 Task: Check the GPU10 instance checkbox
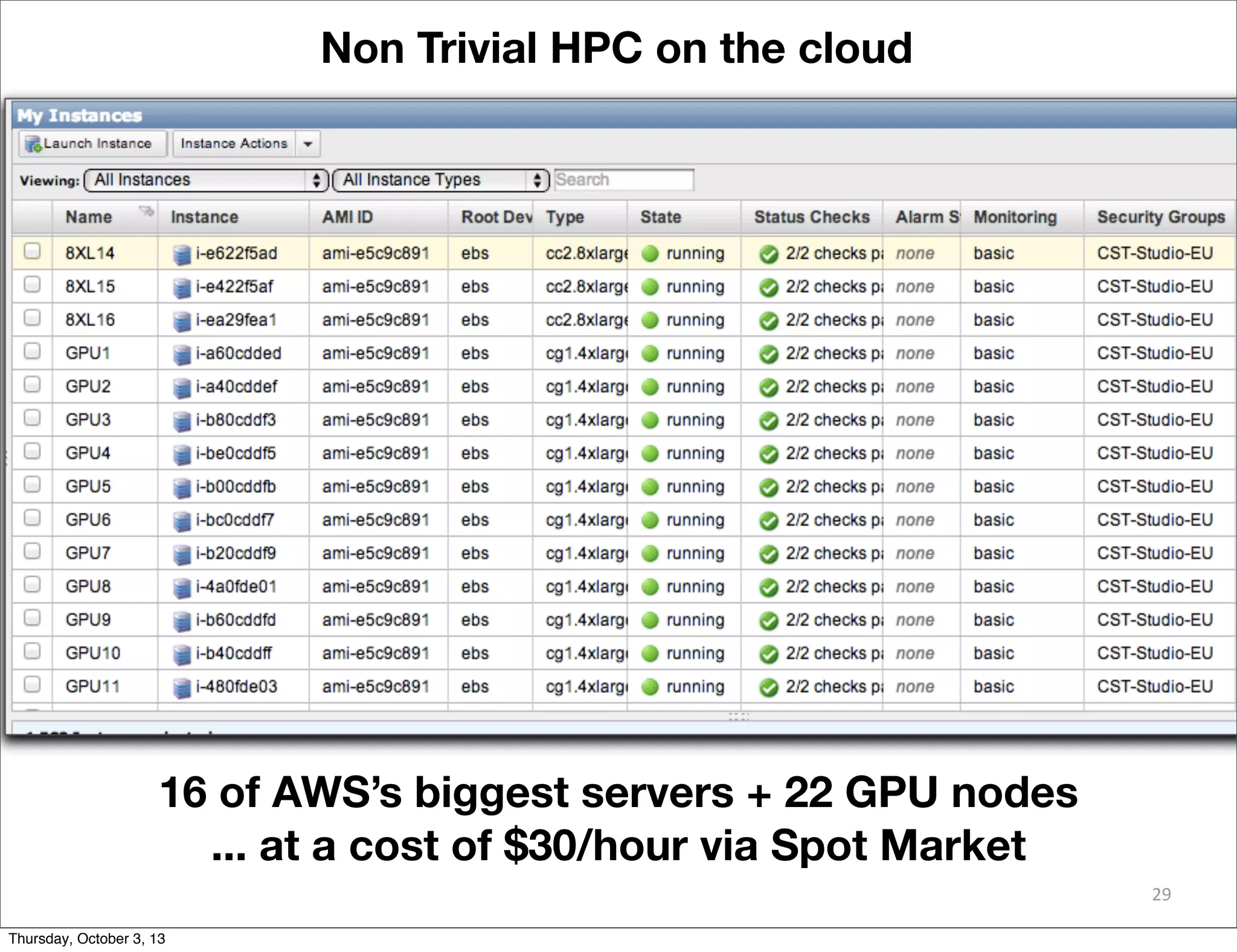tap(32, 651)
